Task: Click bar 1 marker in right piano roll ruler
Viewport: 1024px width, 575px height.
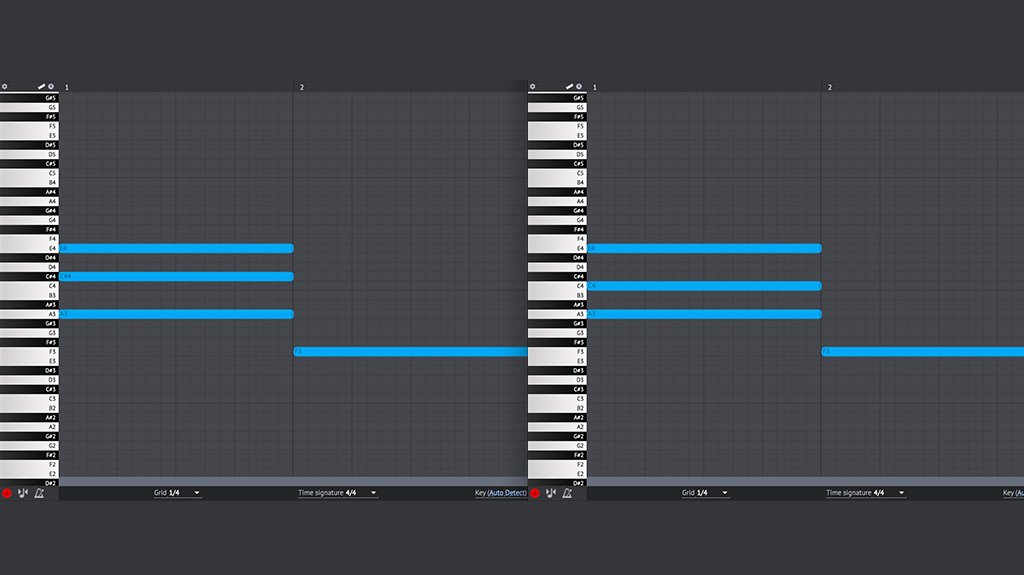Action: click(x=594, y=87)
